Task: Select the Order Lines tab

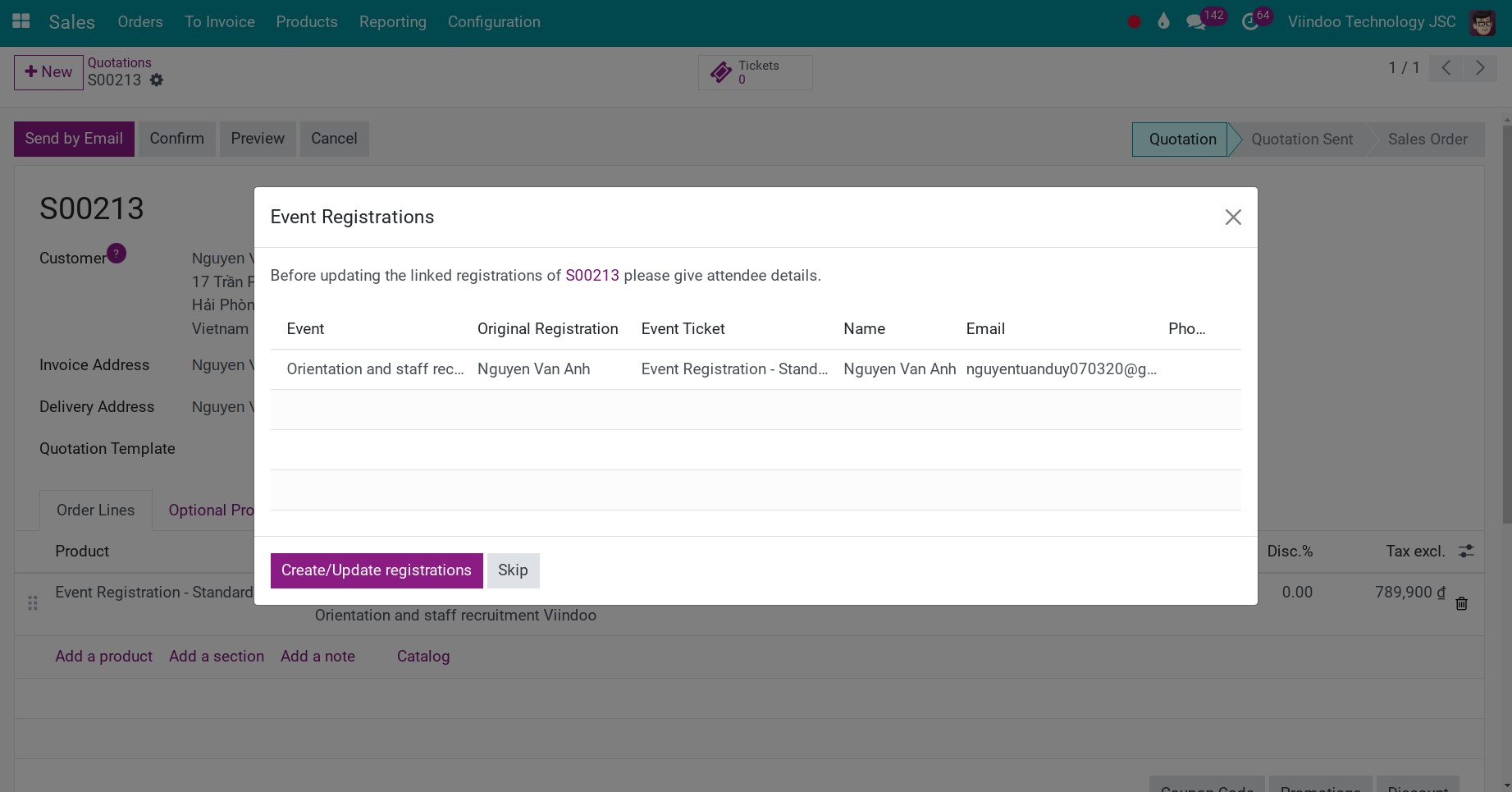Action: pyautogui.click(x=96, y=510)
